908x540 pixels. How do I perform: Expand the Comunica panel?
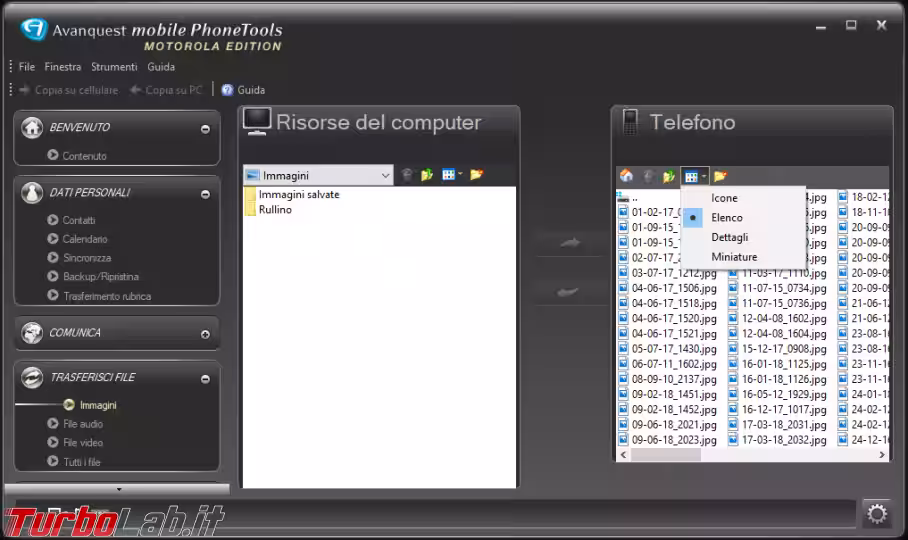tap(205, 335)
